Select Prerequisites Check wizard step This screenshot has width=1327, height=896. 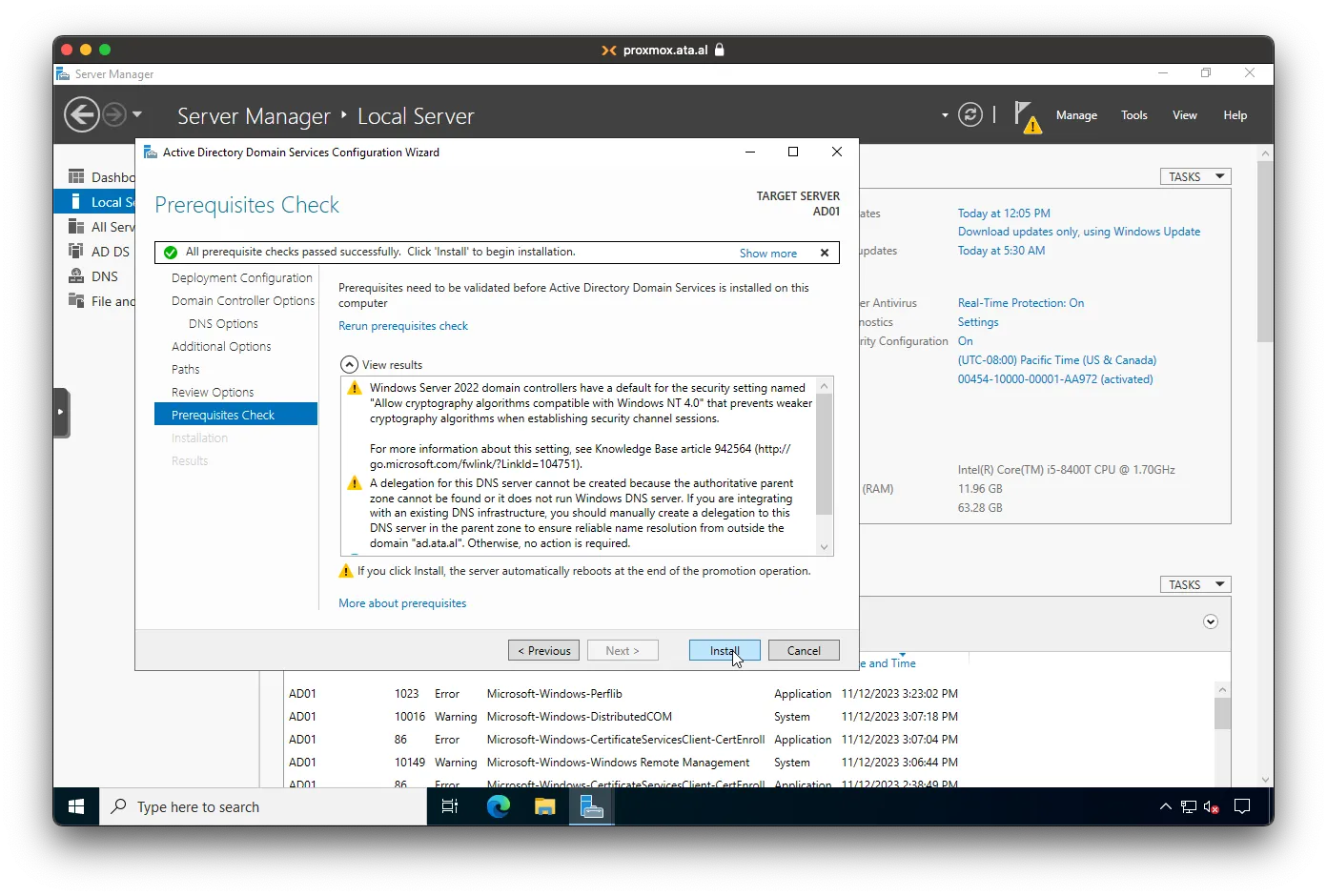pos(235,415)
